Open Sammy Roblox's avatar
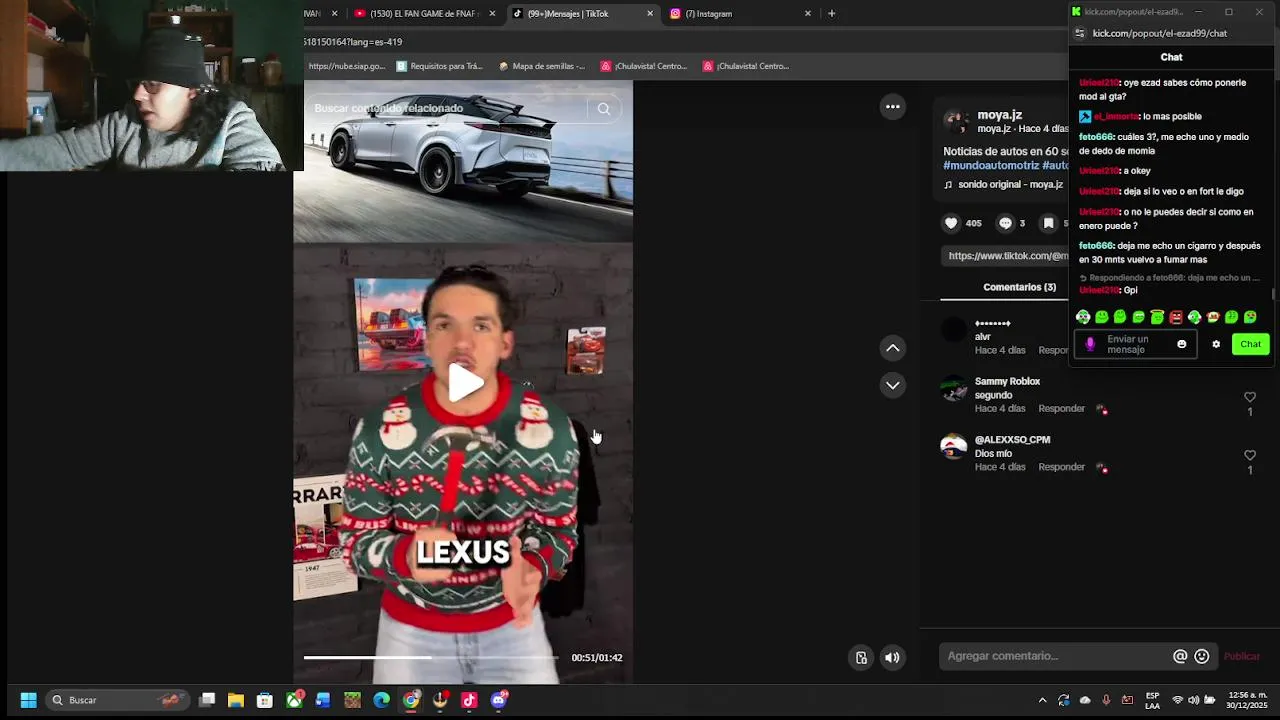The image size is (1280, 720). point(954,388)
